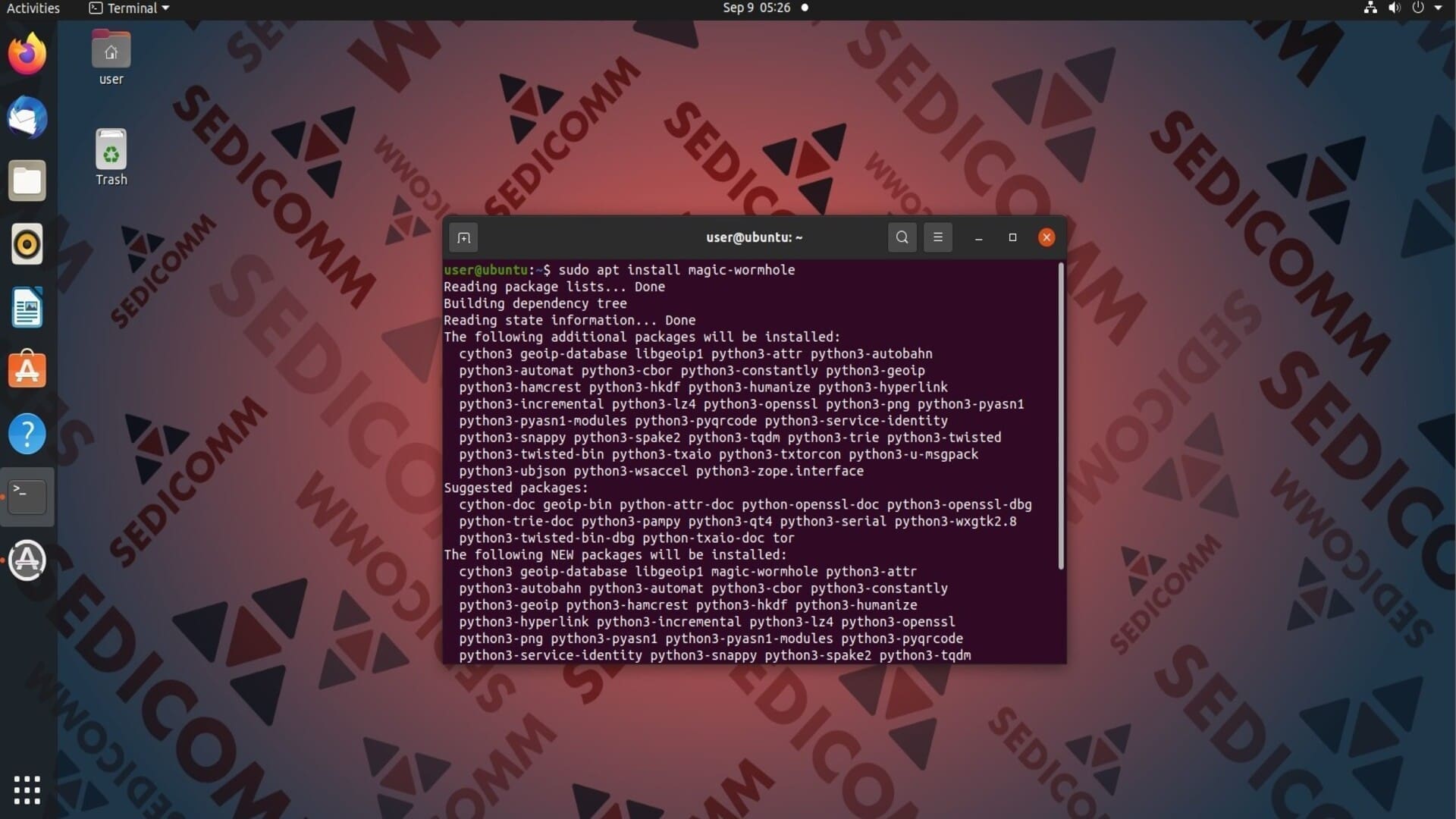Launch LibreOffice Writer from dock
The height and width of the screenshot is (819, 1456).
point(27,307)
